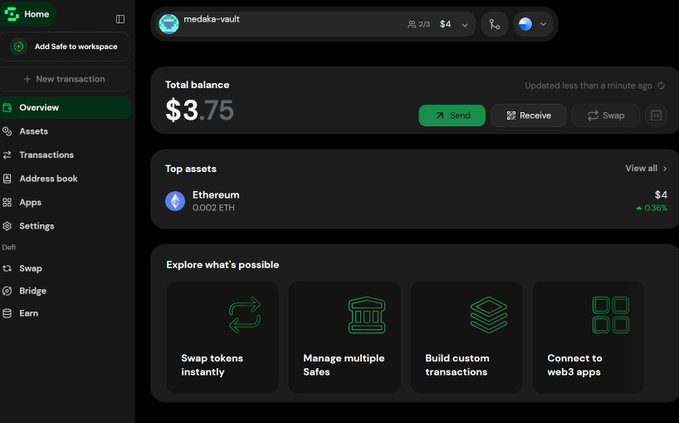
Task: Open the Connect to web3 apps card
Action: tap(588, 337)
